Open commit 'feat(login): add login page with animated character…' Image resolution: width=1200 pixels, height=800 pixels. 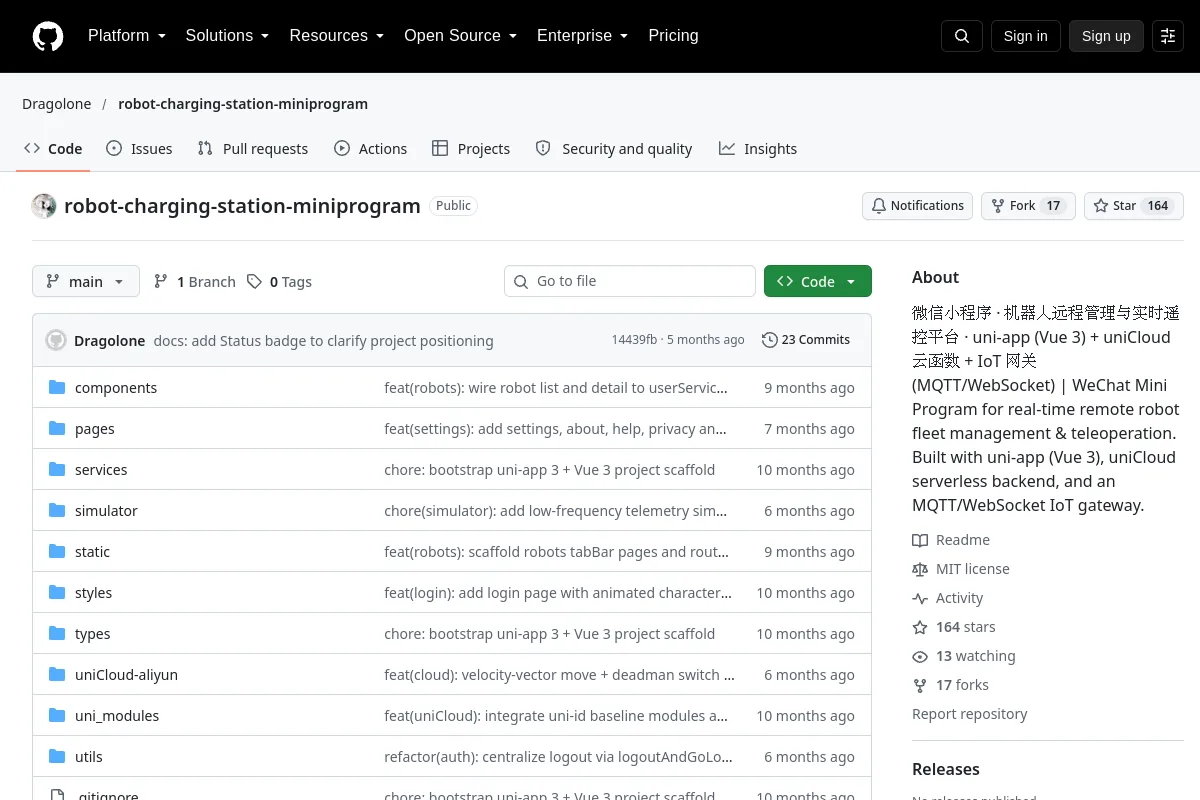558,592
